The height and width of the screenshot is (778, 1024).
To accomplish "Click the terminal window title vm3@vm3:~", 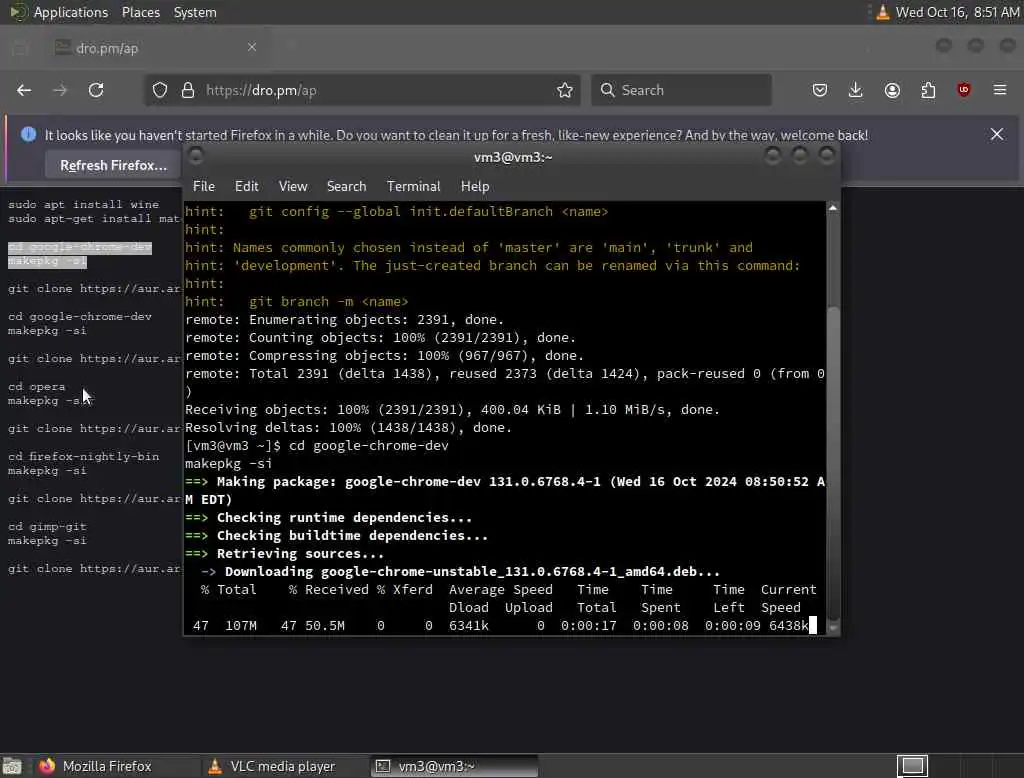I will pyautogui.click(x=513, y=157).
